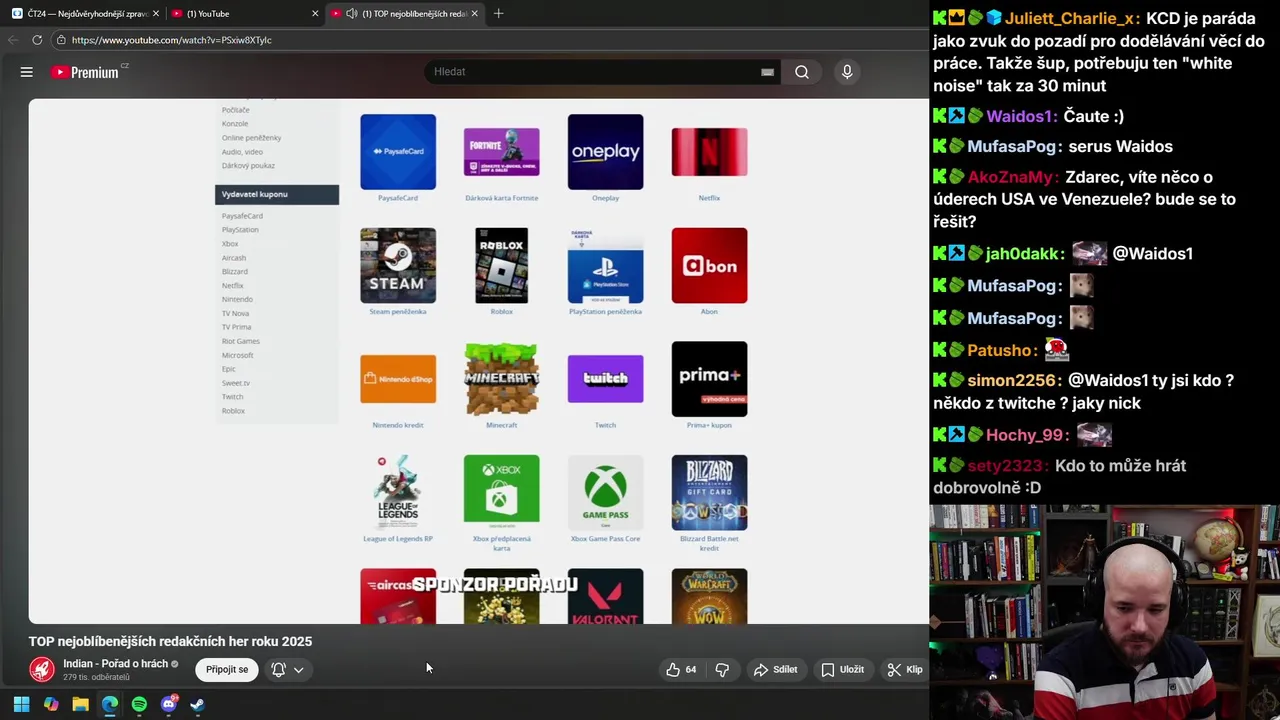This screenshot has height=720, width=1280.
Task: View site info icon in address bar
Action: pyautogui.click(x=61, y=40)
